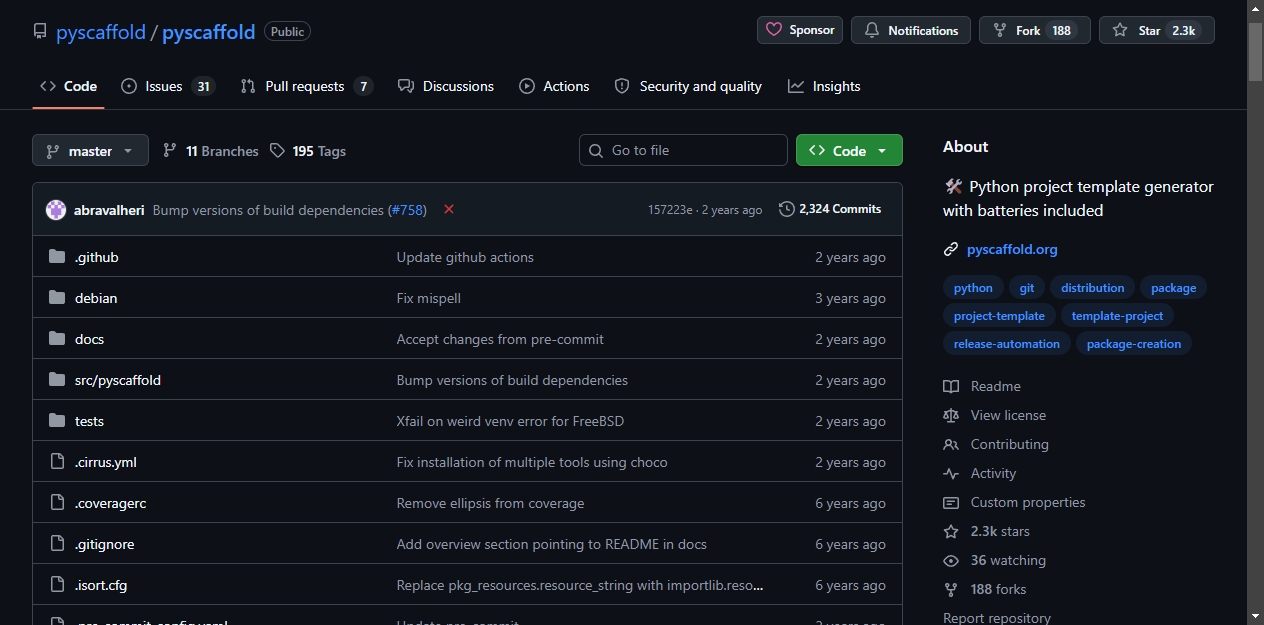1264x625 pixels.
Task: Open the .gitignore file
Action: coord(104,544)
